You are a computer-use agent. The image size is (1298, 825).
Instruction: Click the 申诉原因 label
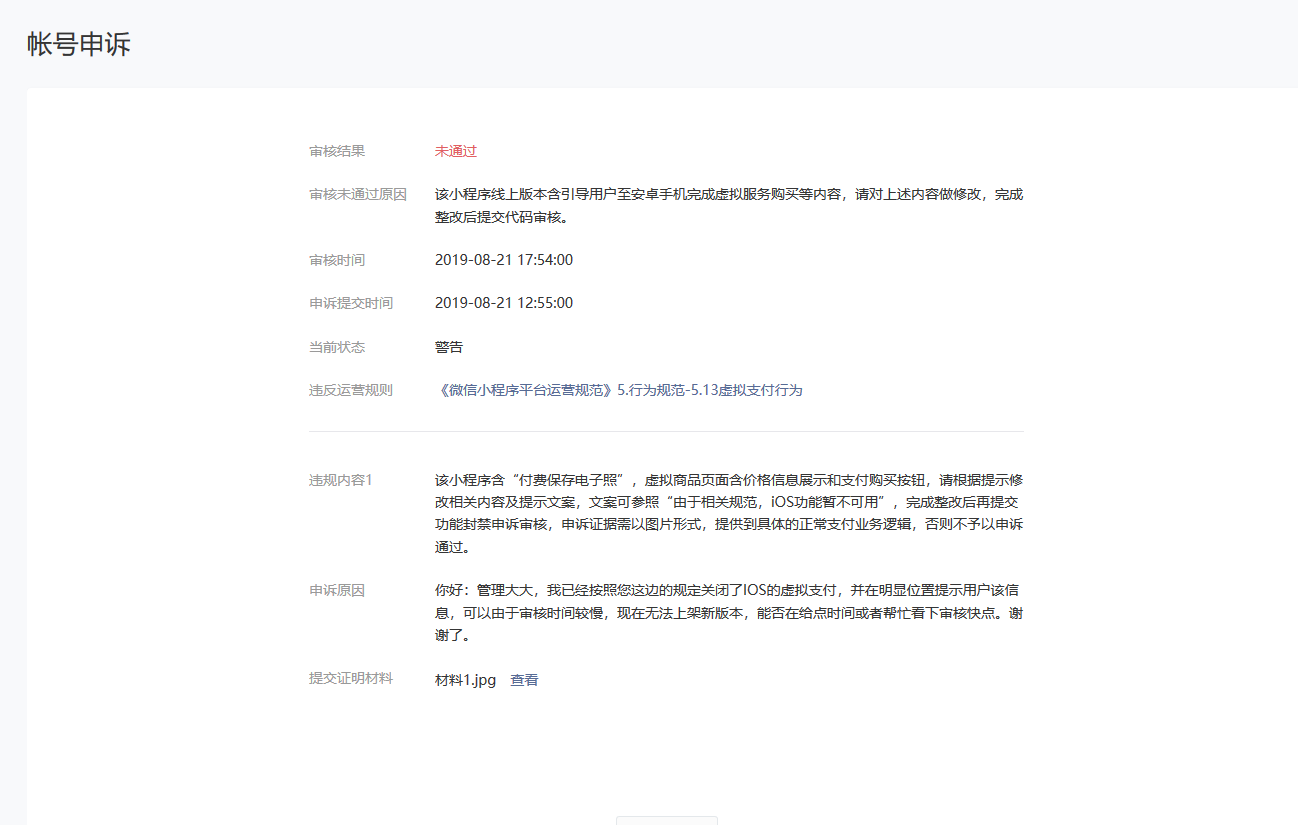click(337, 590)
